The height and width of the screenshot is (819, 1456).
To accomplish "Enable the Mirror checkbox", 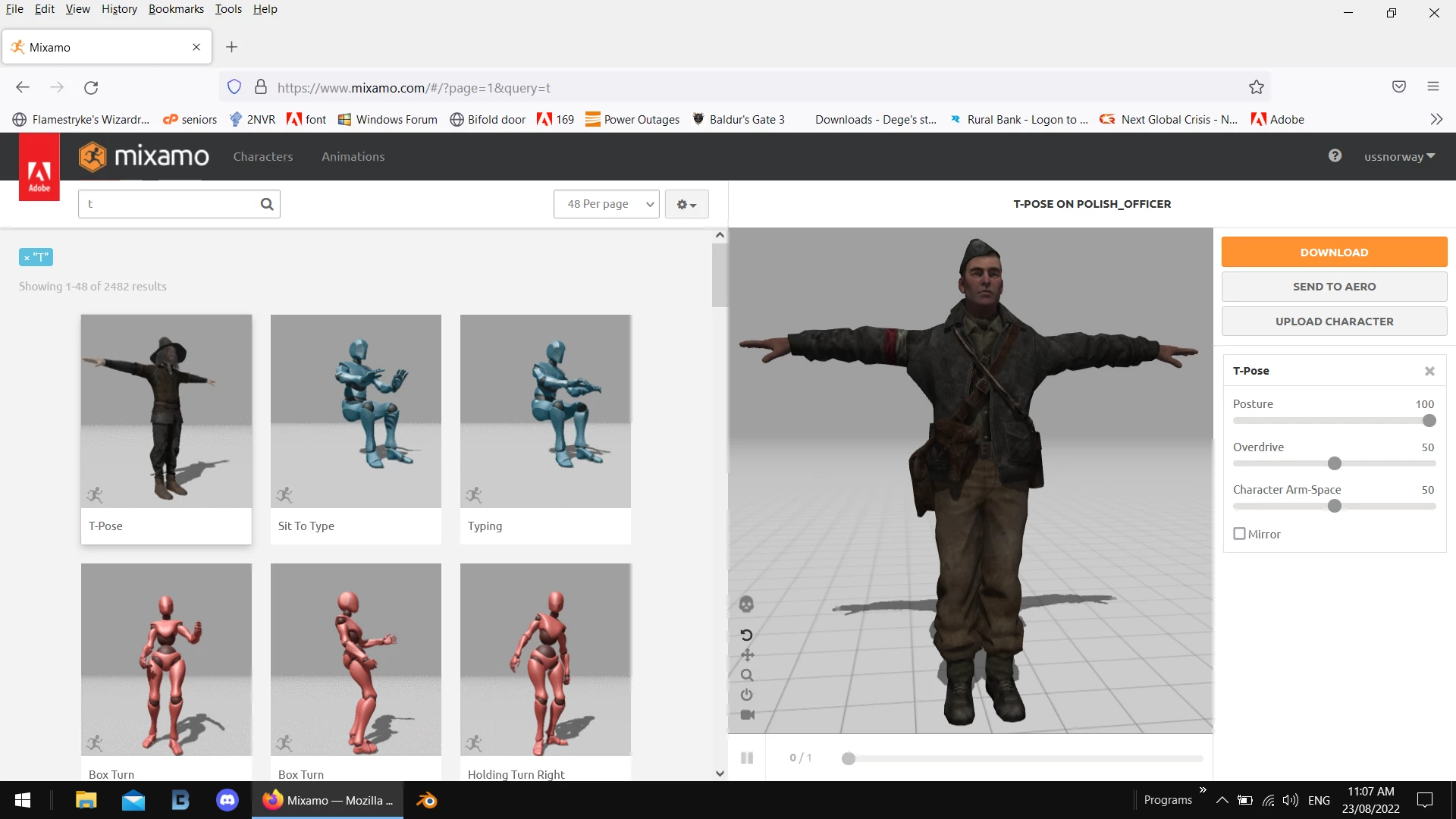I will tap(1240, 534).
